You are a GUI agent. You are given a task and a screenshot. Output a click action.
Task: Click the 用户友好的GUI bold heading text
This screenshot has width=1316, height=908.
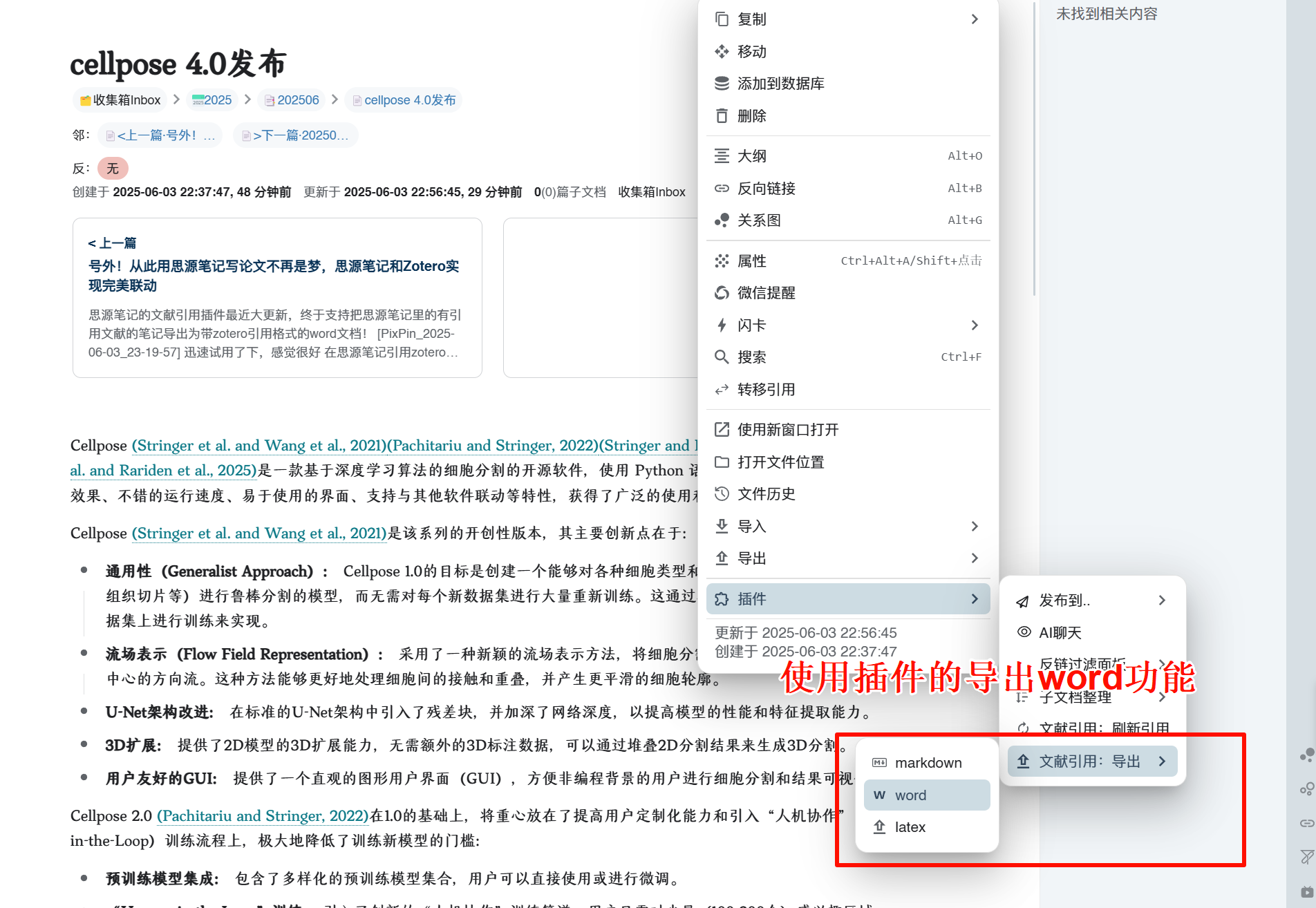(x=161, y=779)
